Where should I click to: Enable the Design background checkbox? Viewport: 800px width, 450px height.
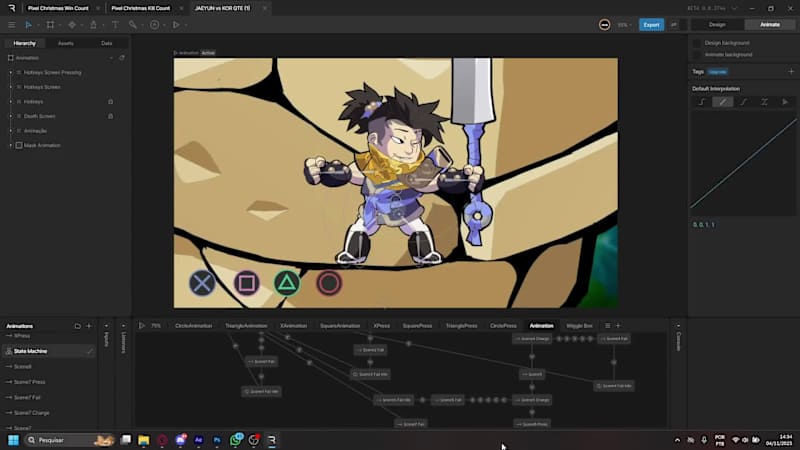697,43
